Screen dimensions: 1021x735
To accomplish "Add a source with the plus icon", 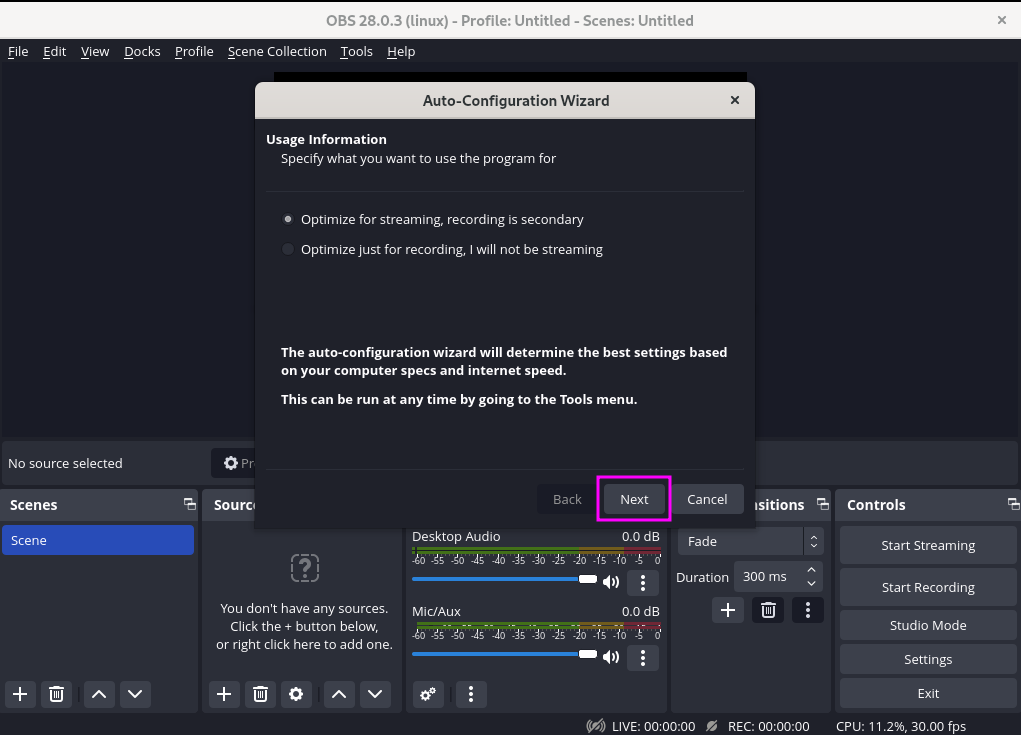I will point(223,694).
